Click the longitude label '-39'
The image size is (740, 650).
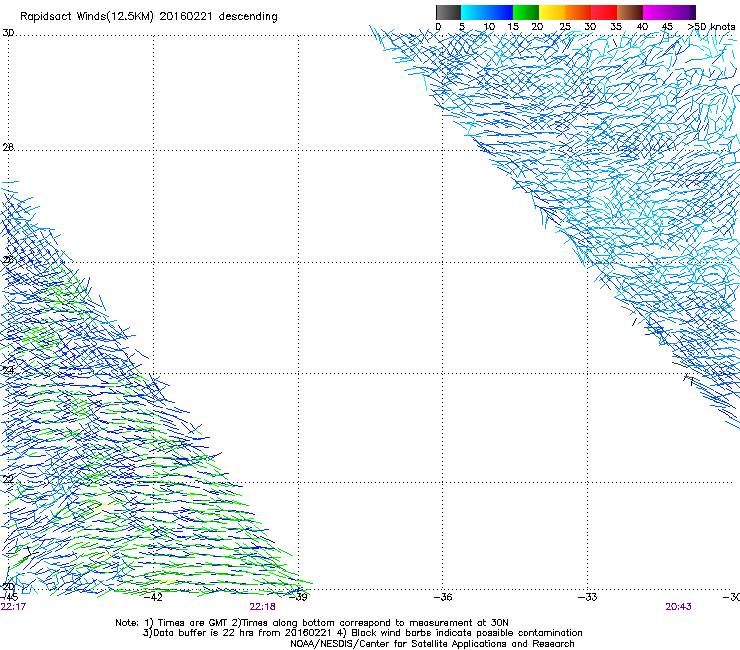[298, 597]
